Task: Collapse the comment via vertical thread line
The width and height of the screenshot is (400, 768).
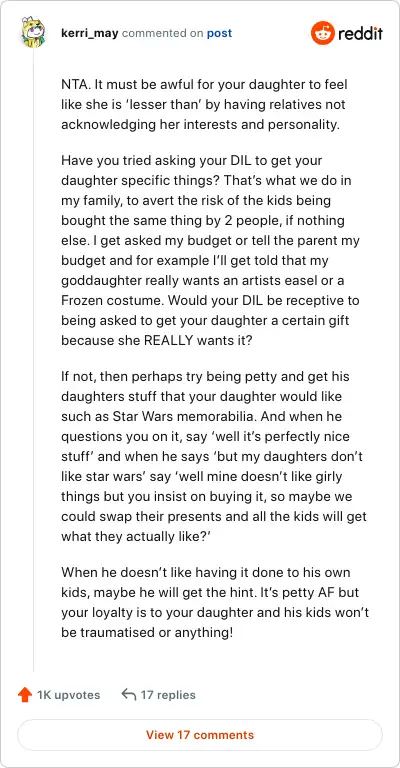Action: [33, 360]
